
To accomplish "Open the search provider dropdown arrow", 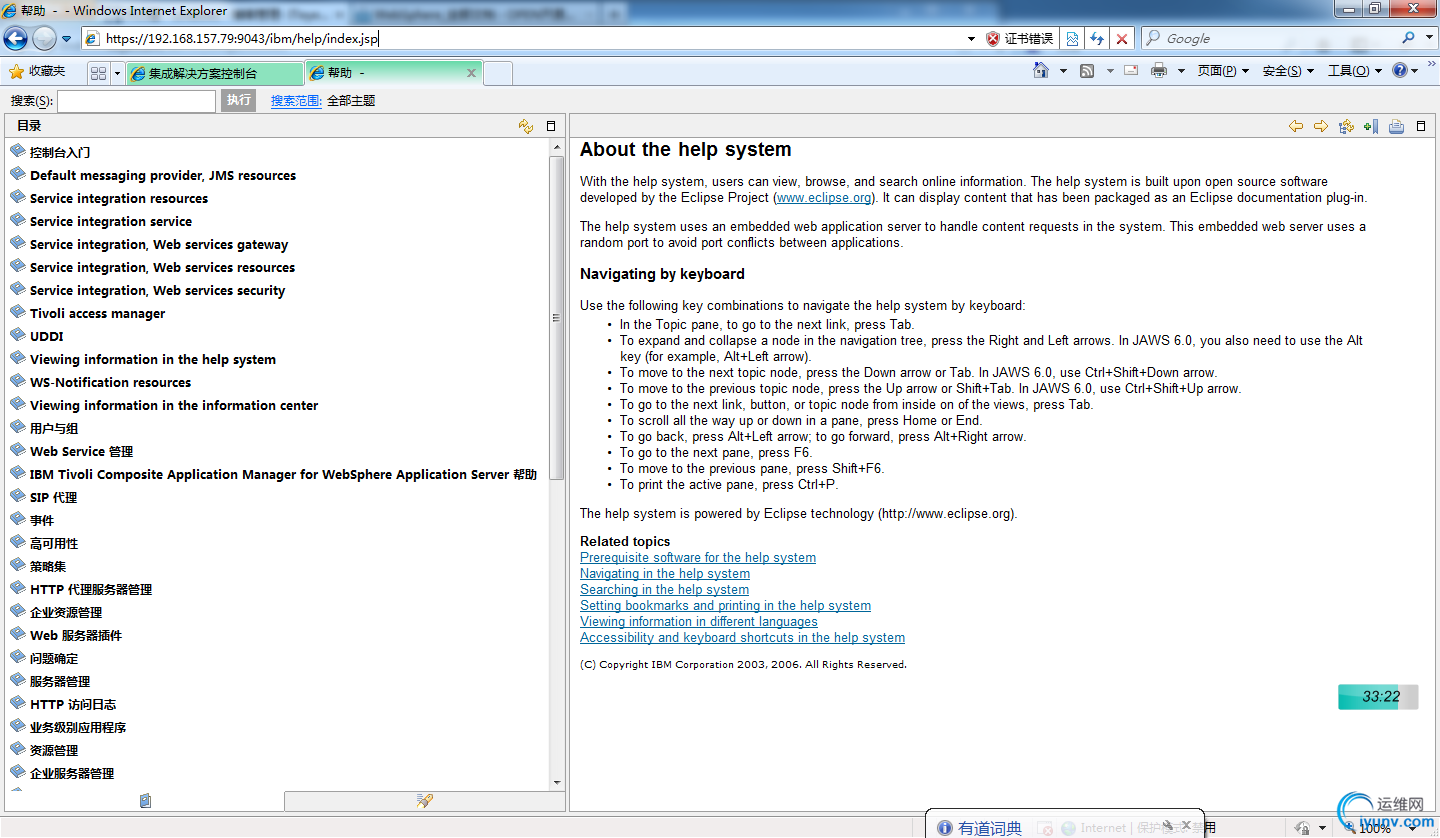I will (x=1427, y=38).
